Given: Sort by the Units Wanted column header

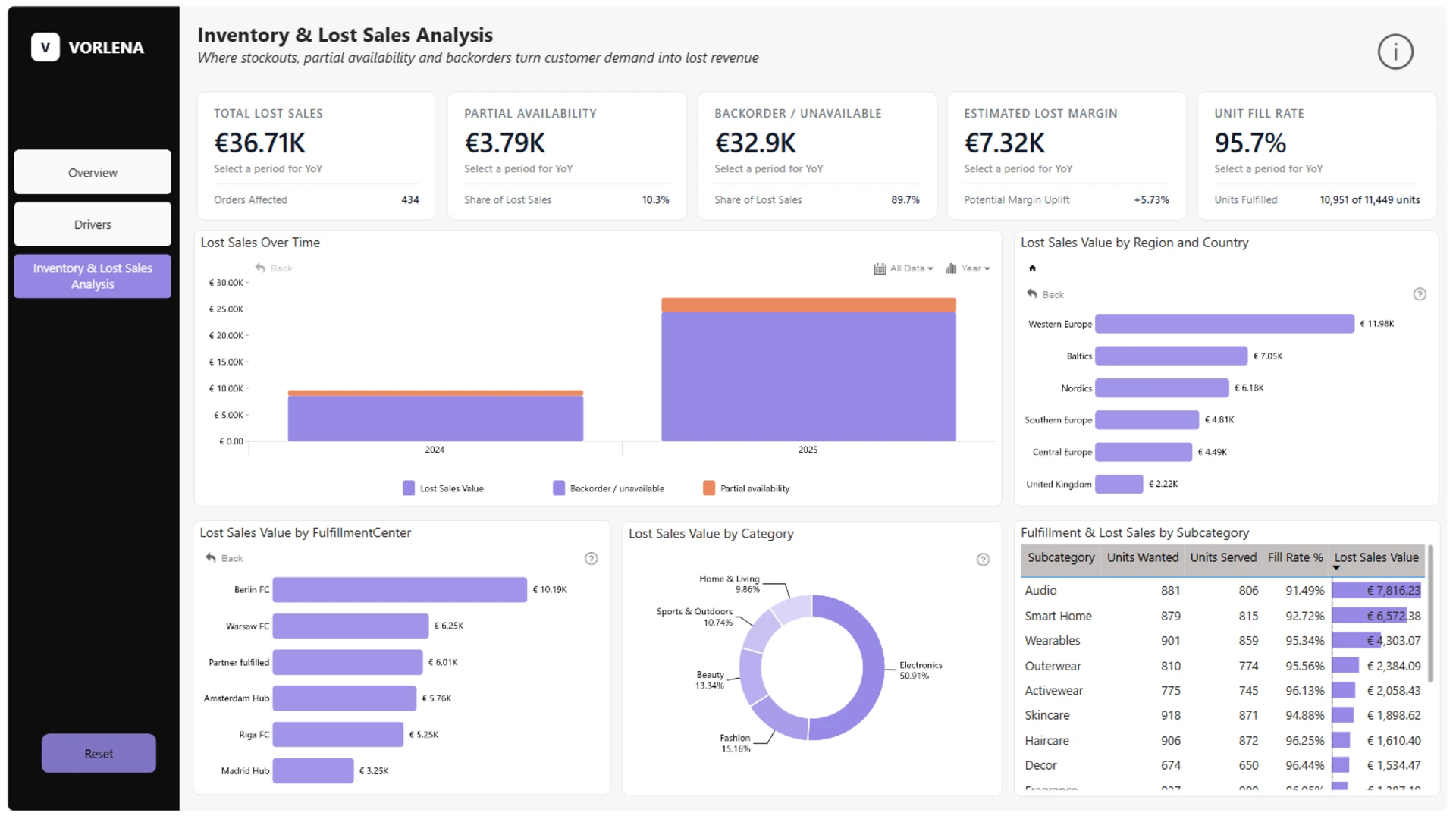Looking at the screenshot, I should pyautogui.click(x=1142, y=557).
